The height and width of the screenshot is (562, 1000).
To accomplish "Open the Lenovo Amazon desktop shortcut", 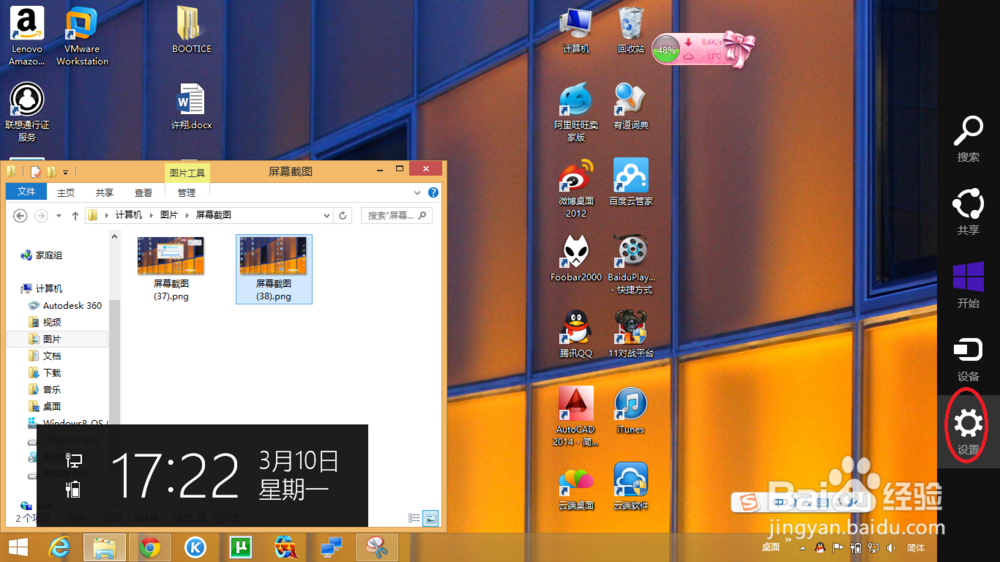I will click(x=27, y=36).
